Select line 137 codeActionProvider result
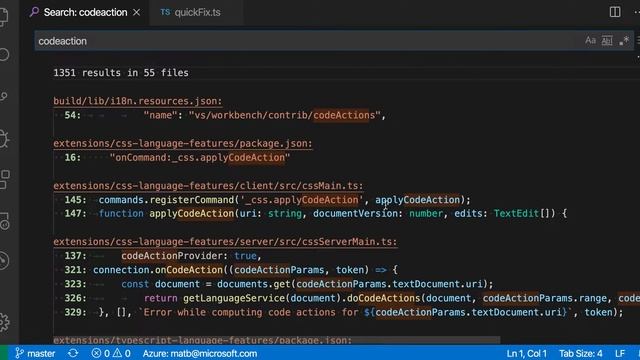 click(x=163, y=256)
